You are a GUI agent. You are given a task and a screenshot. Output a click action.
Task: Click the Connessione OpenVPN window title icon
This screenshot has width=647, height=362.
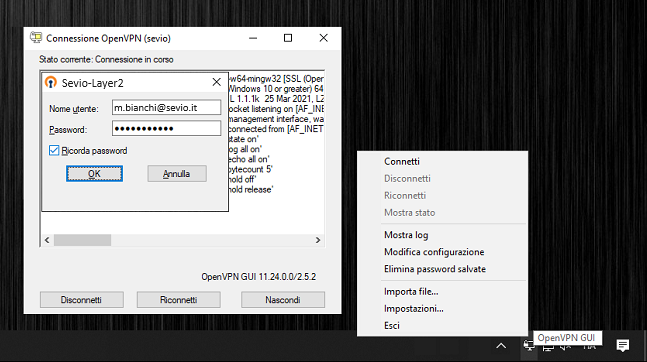pos(36,38)
